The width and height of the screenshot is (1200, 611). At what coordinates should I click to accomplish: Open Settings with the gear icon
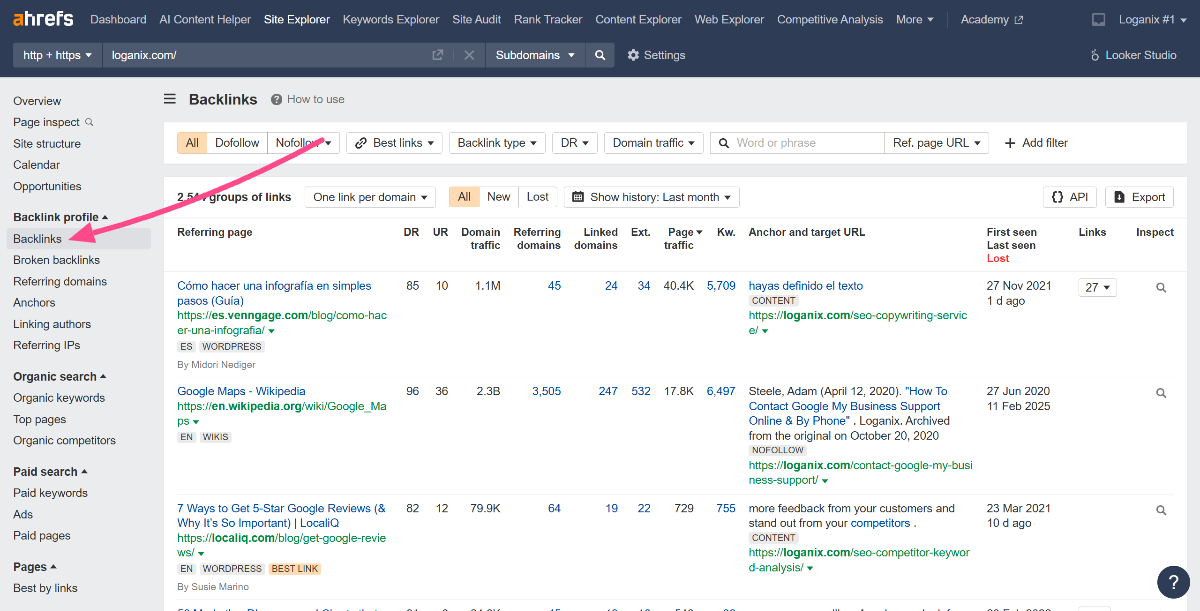point(656,55)
